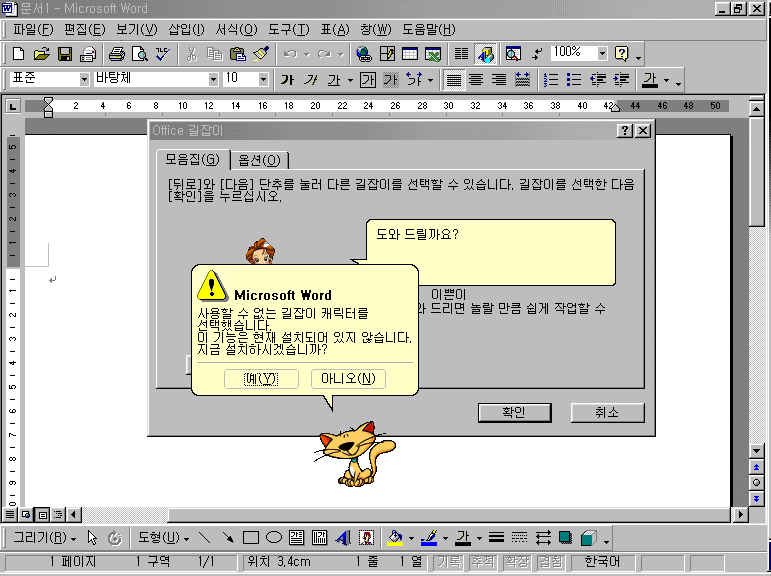Viewport: 771px width, 576px height.
Task: Create a new blank document
Action: (18, 54)
